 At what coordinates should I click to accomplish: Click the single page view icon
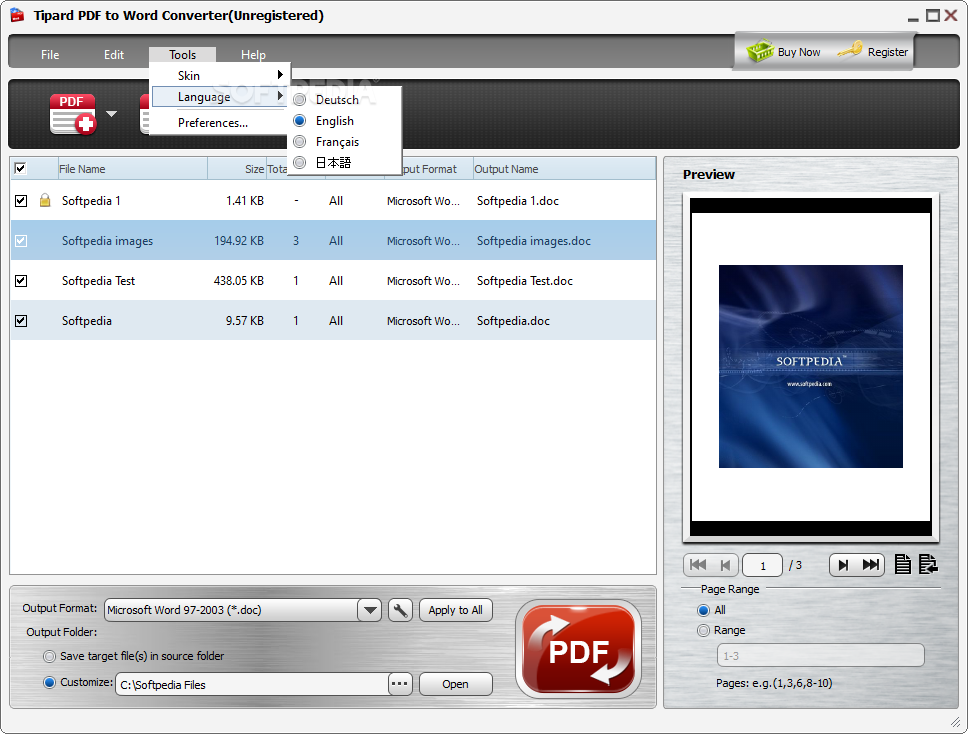click(903, 564)
